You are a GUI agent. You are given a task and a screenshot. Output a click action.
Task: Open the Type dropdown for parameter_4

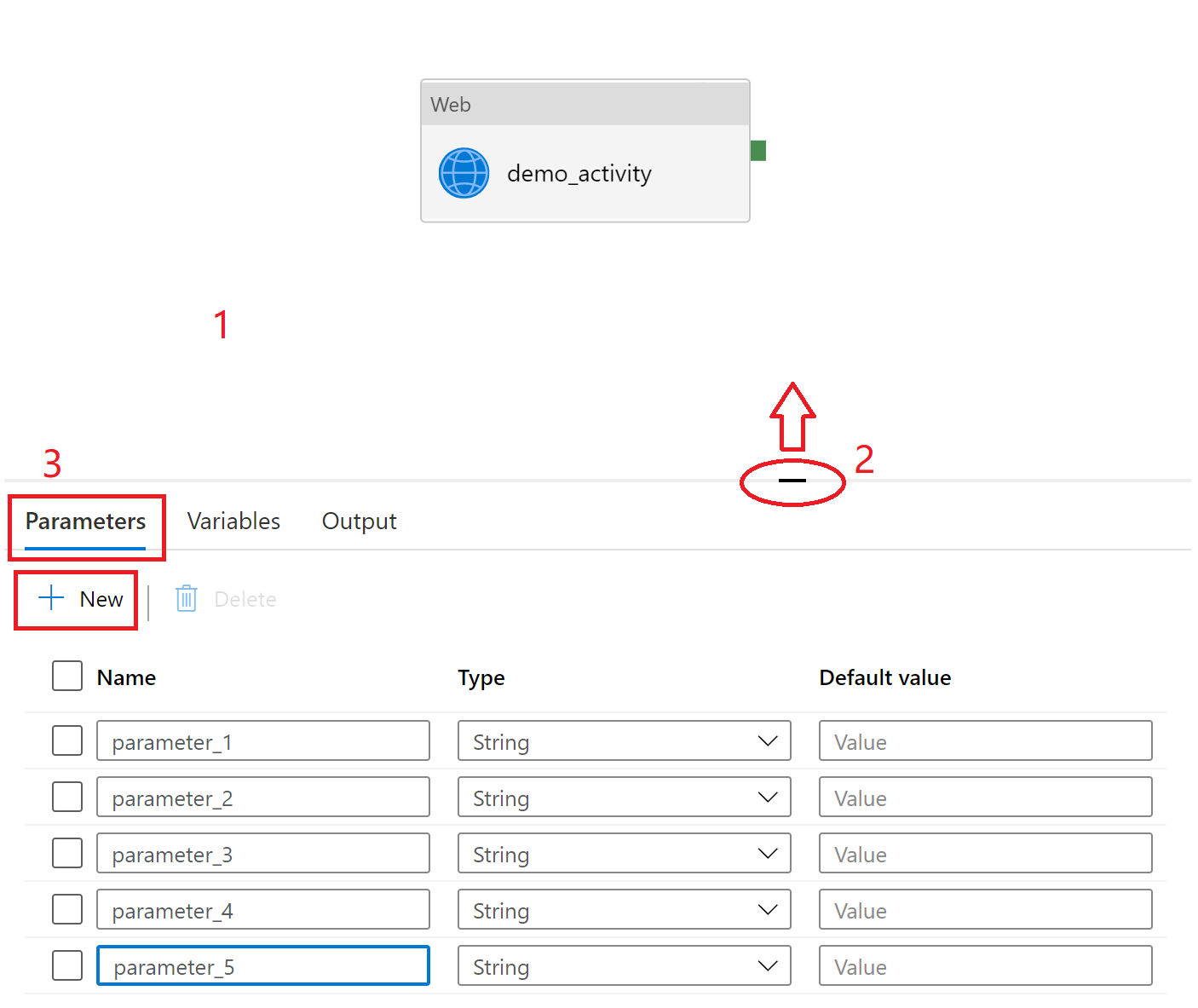[x=766, y=909]
